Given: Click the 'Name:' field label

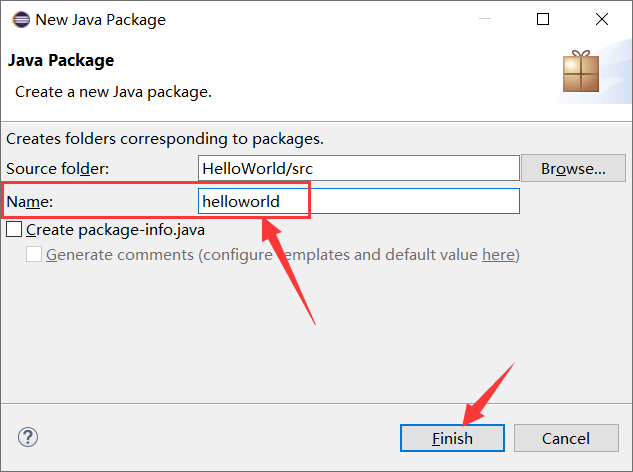Looking at the screenshot, I should [x=29, y=201].
